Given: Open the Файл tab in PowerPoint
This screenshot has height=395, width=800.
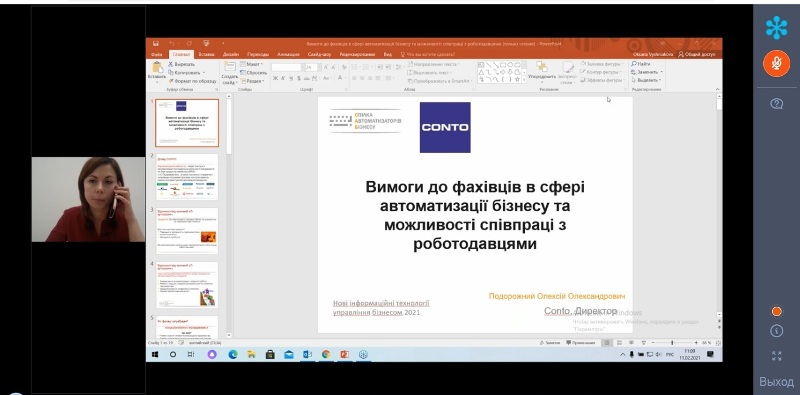Looking at the screenshot, I should point(156,54).
